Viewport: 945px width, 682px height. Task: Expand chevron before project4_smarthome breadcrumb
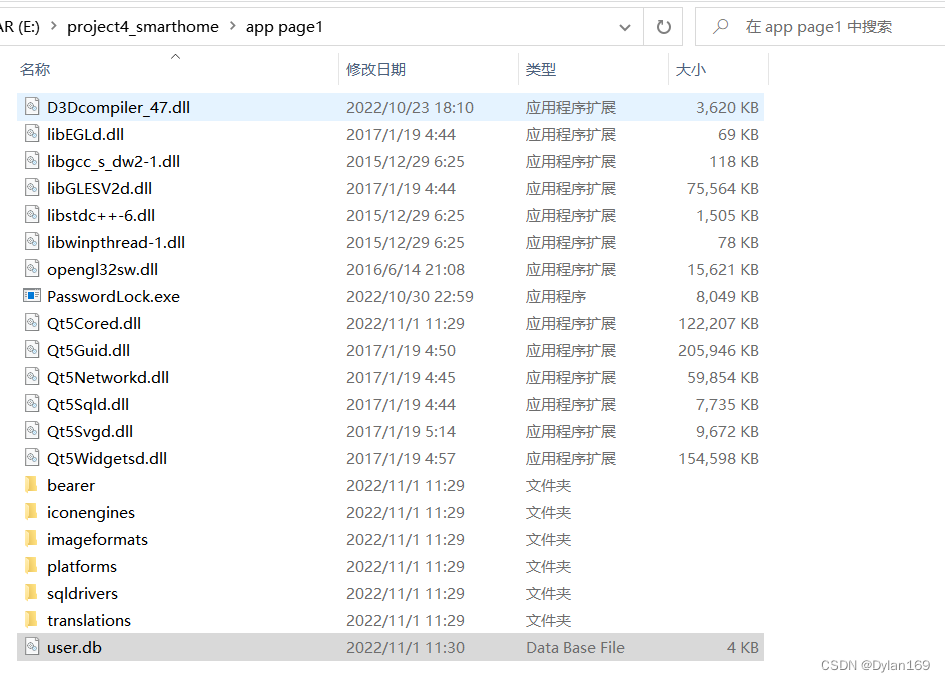(x=54, y=27)
